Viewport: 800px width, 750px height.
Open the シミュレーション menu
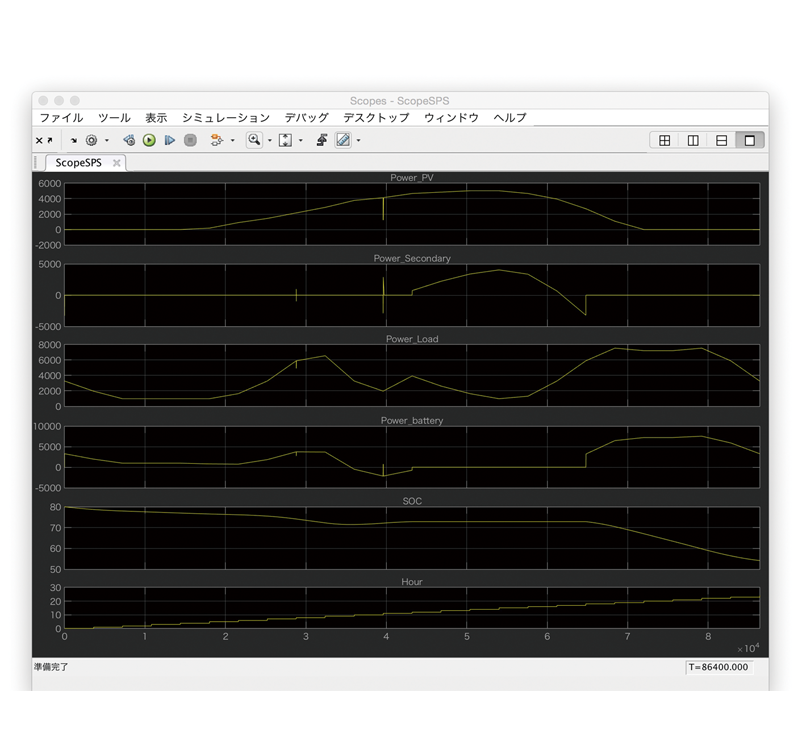(226, 118)
